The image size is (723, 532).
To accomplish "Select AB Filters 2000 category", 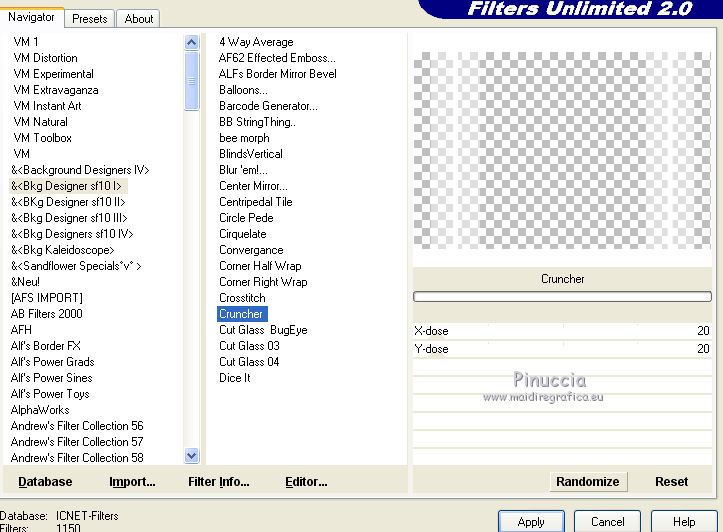I will coord(47,314).
